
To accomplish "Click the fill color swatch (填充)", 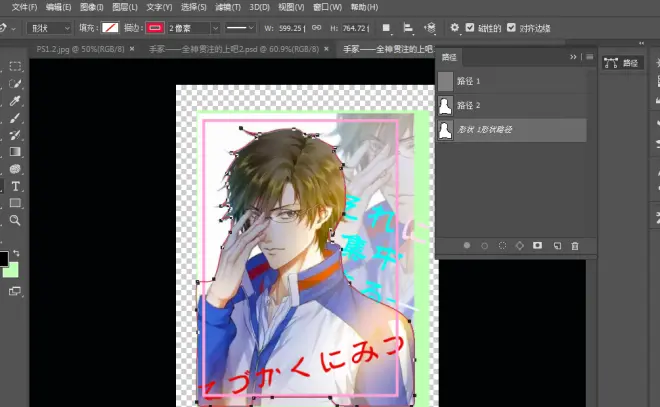I will tap(110, 28).
